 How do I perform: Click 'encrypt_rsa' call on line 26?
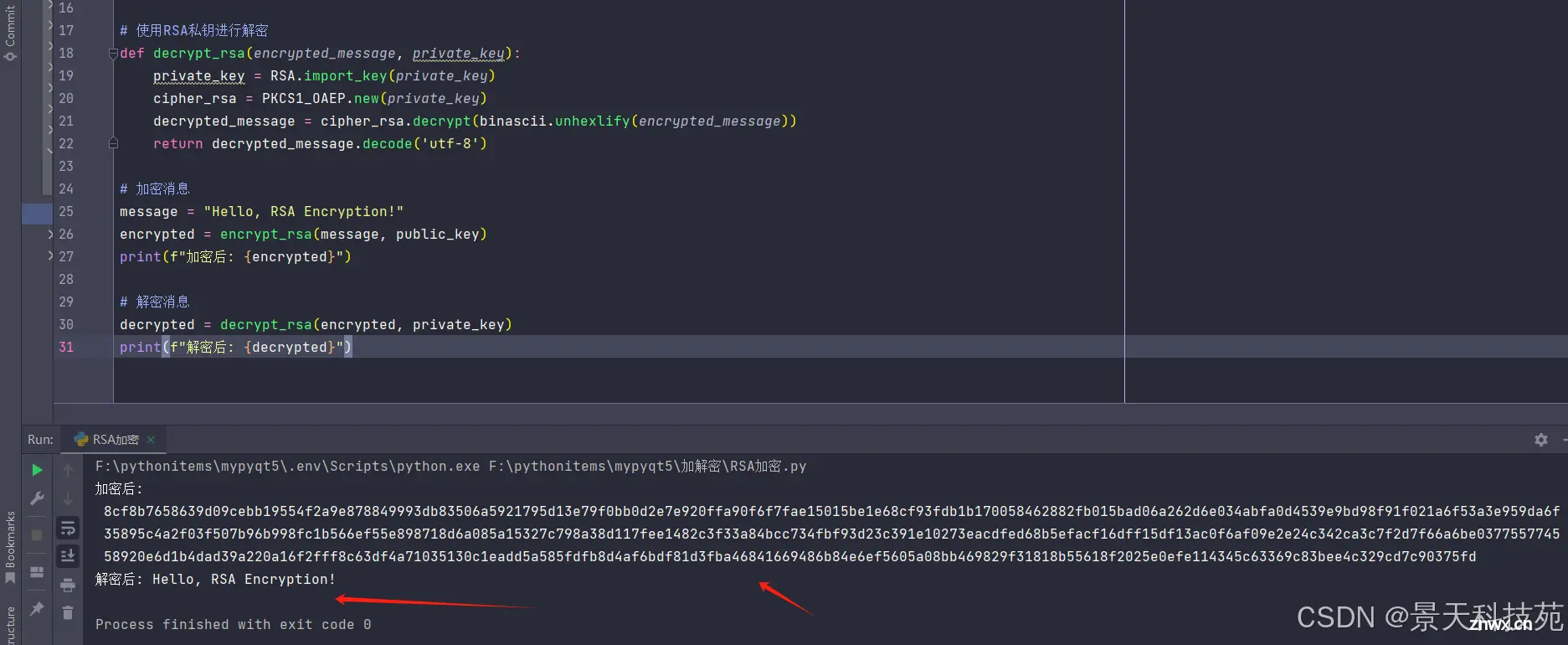(266, 235)
